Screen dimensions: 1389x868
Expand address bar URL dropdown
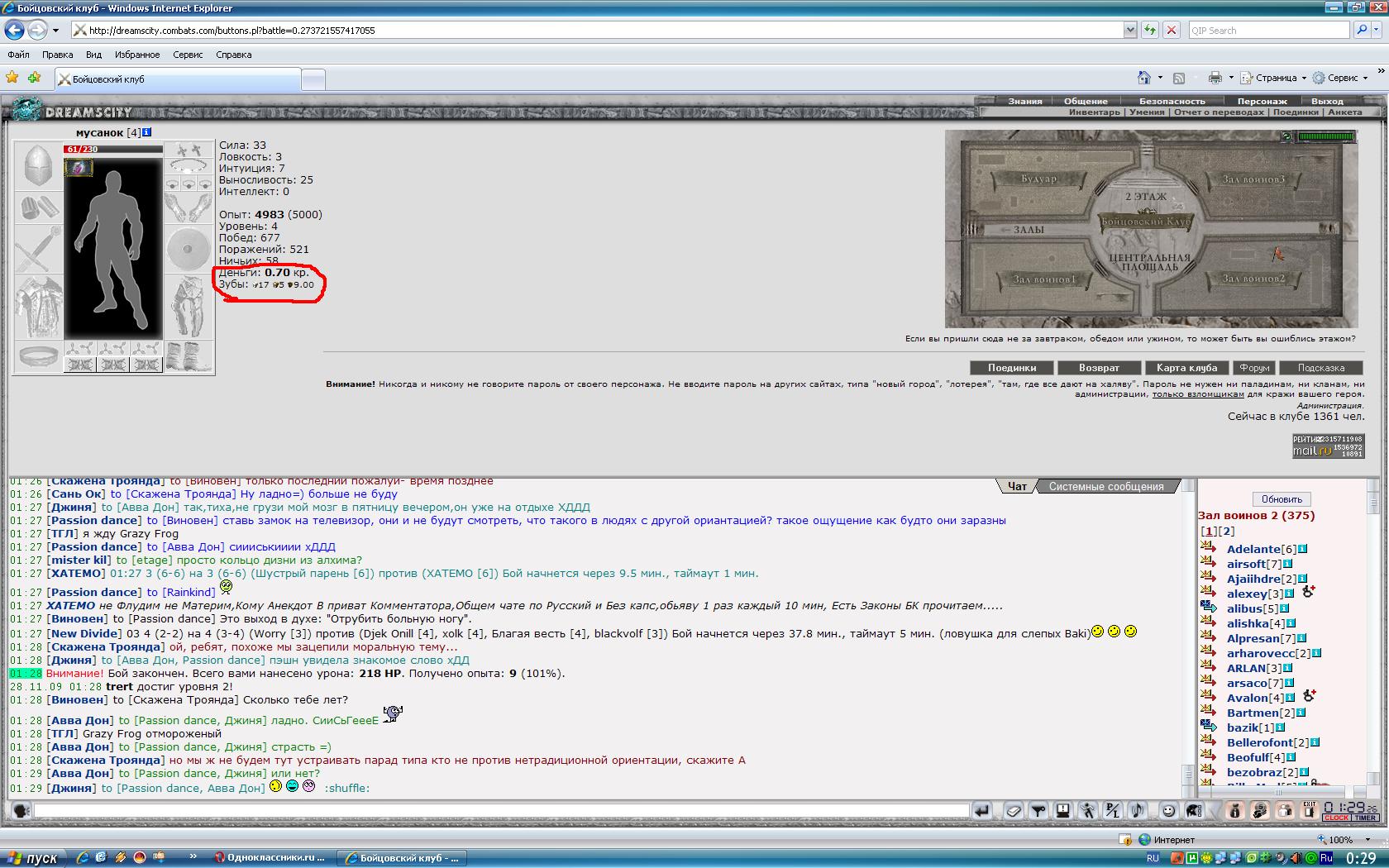(x=1130, y=30)
